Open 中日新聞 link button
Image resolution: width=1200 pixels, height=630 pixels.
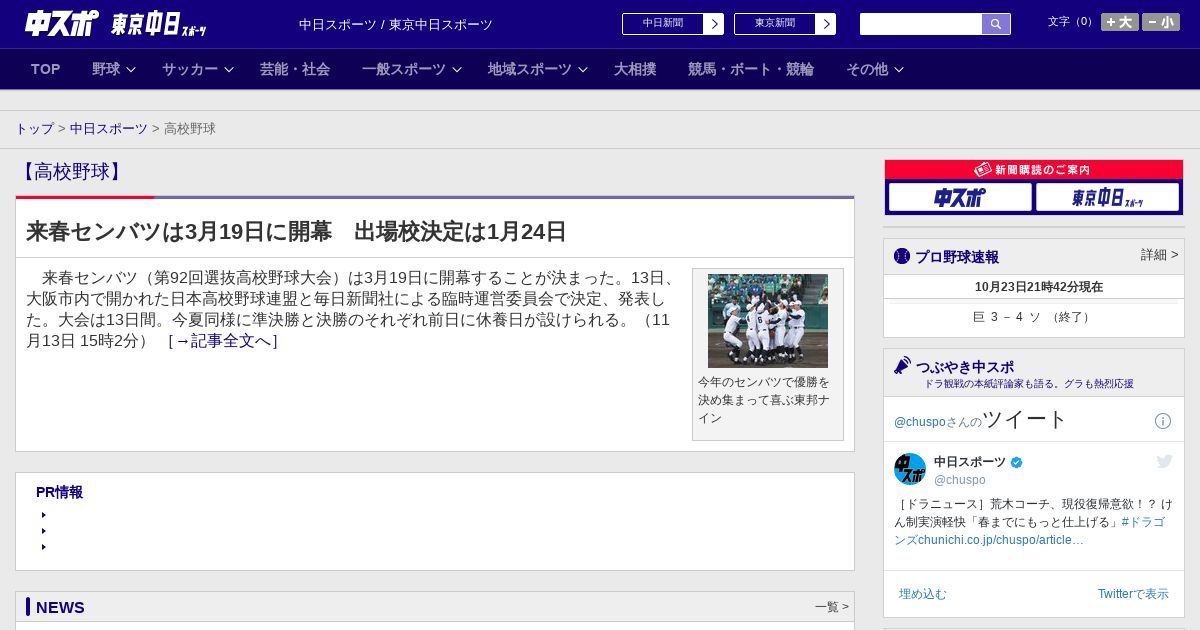coord(663,24)
